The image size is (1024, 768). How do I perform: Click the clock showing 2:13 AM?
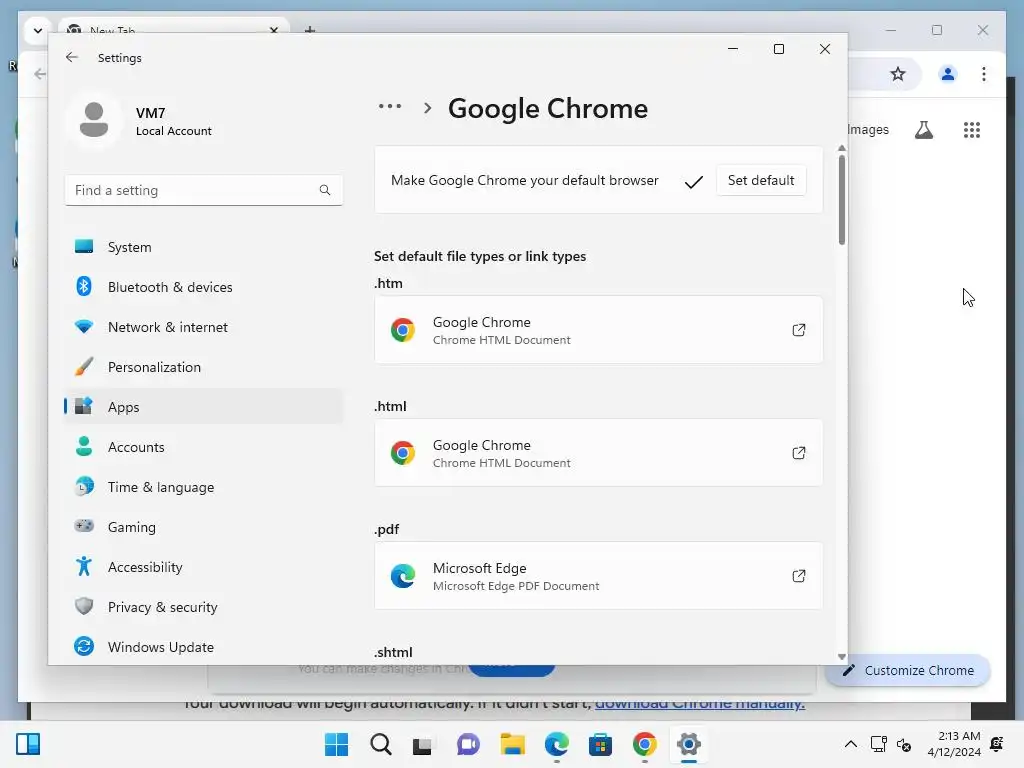tap(954, 744)
